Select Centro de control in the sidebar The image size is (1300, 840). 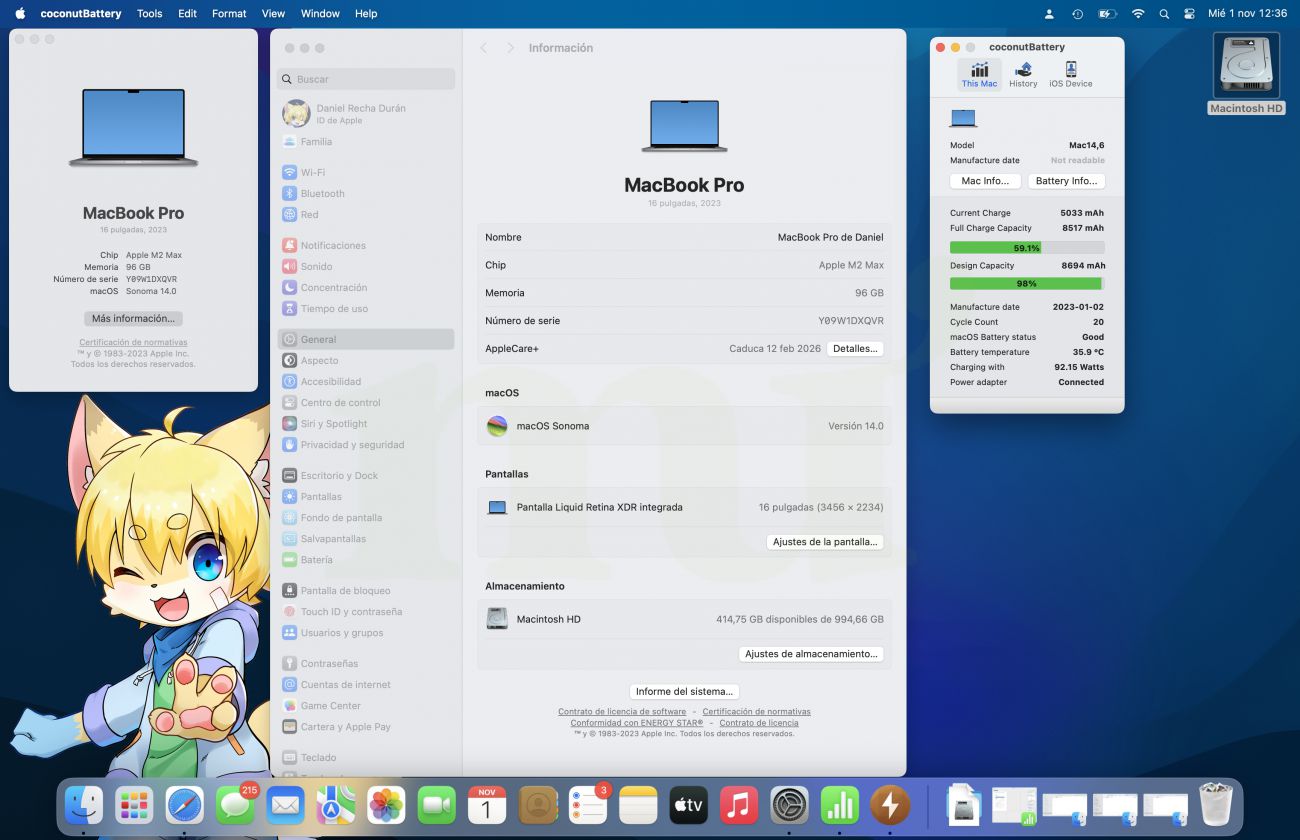[366, 402]
